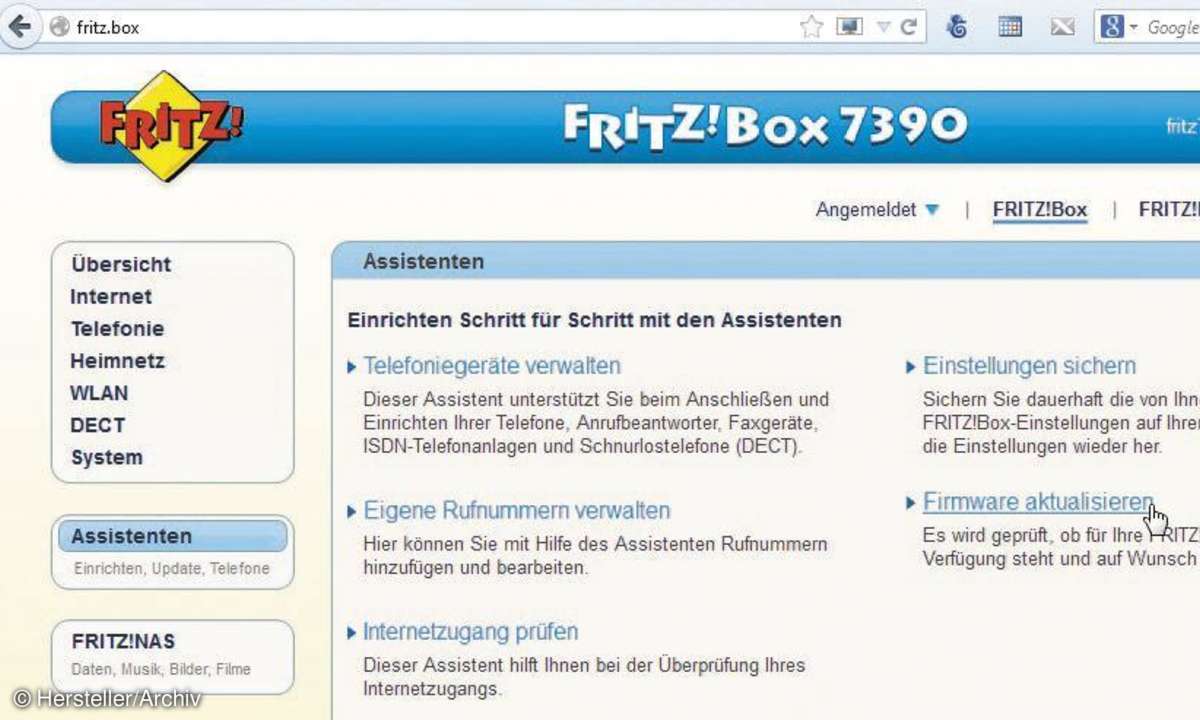
Task: Open the address bar history dropdown arrow
Action: click(883, 27)
